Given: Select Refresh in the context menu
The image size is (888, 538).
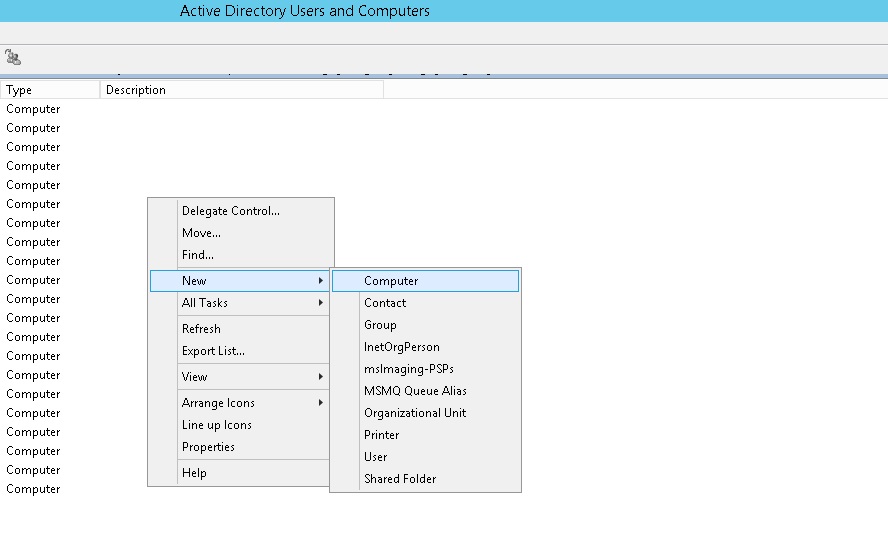Looking at the screenshot, I should click(240, 329).
